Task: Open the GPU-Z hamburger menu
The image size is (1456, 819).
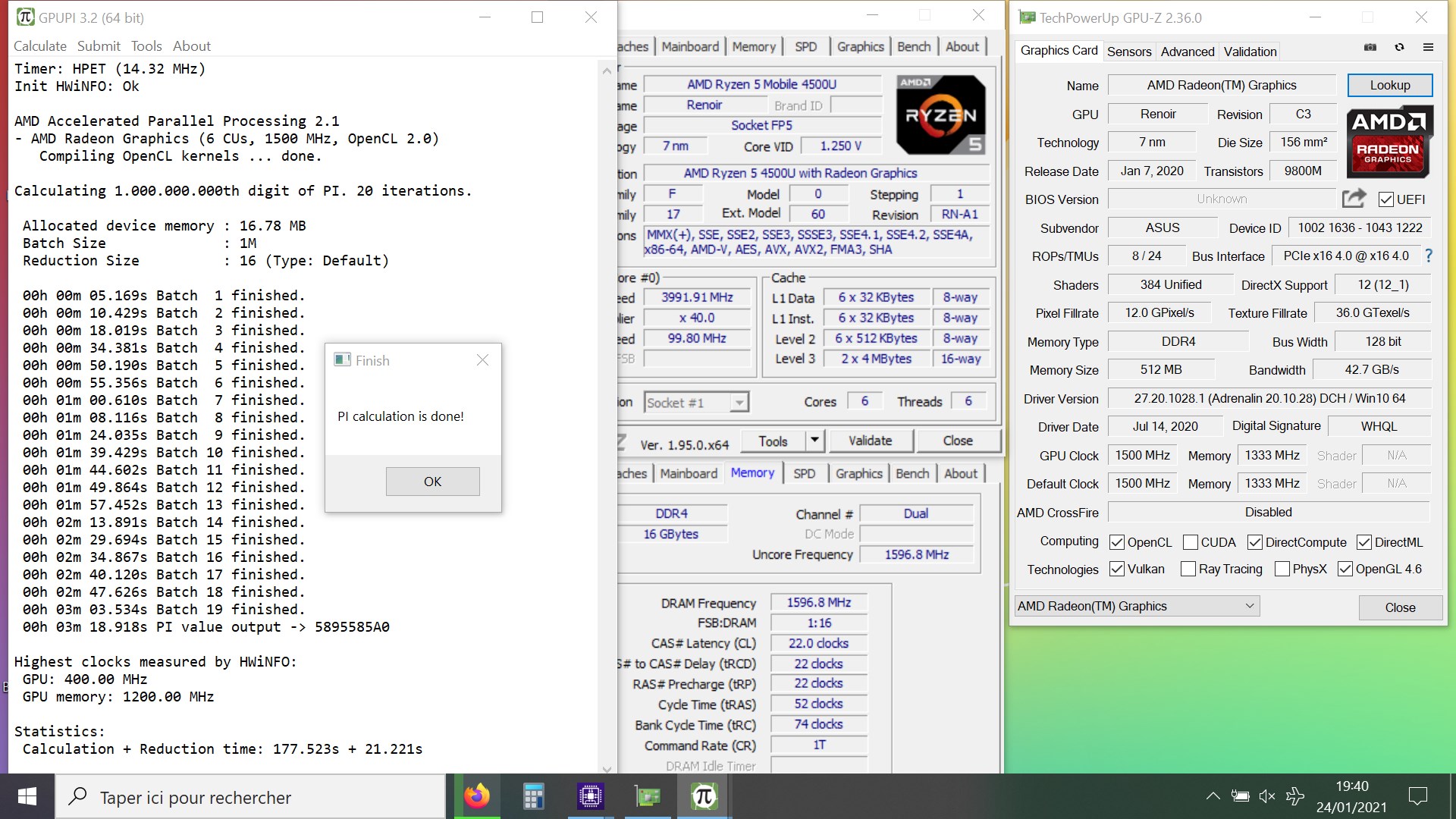Action: point(1428,47)
